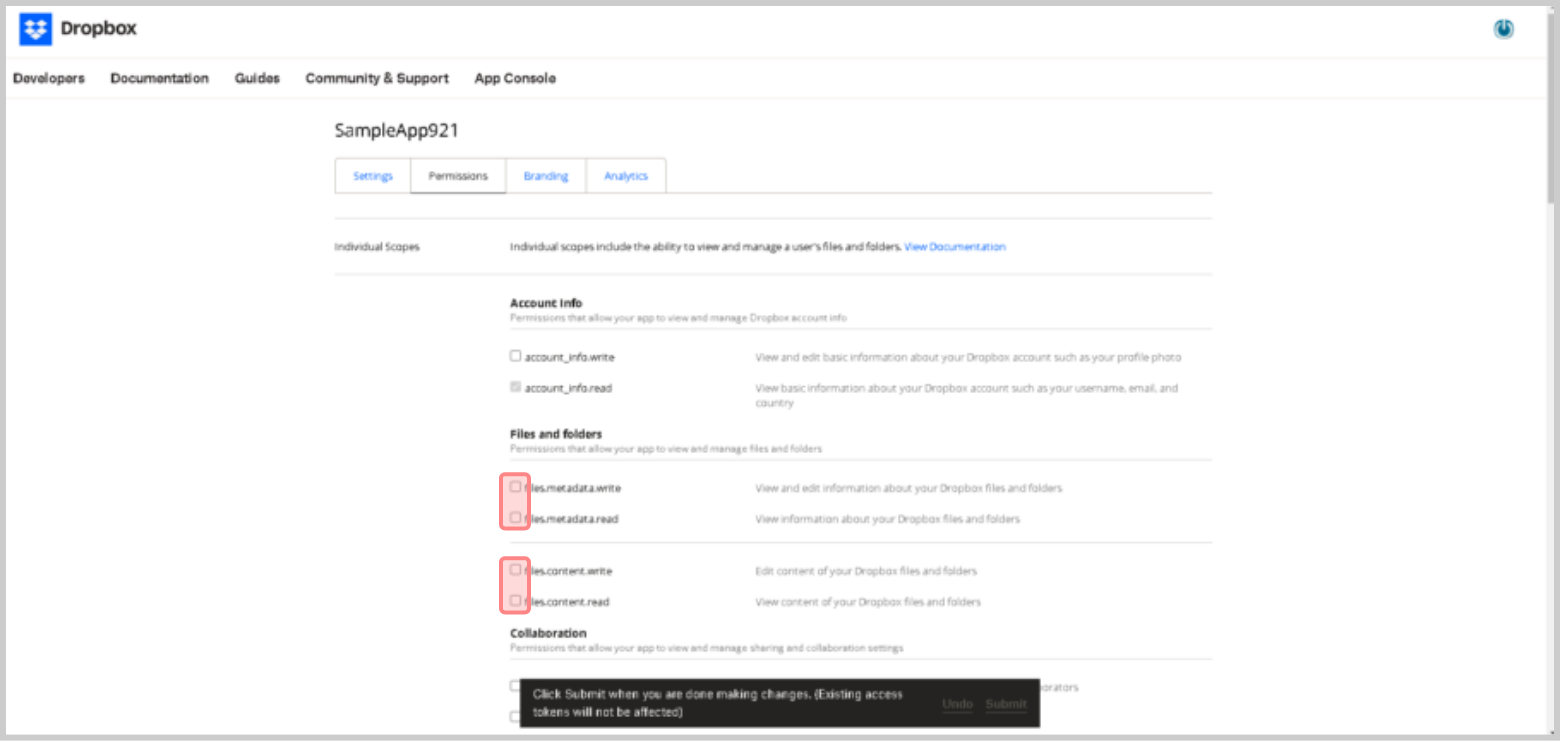
Task: Select the Permissions tab
Action: tap(458, 176)
